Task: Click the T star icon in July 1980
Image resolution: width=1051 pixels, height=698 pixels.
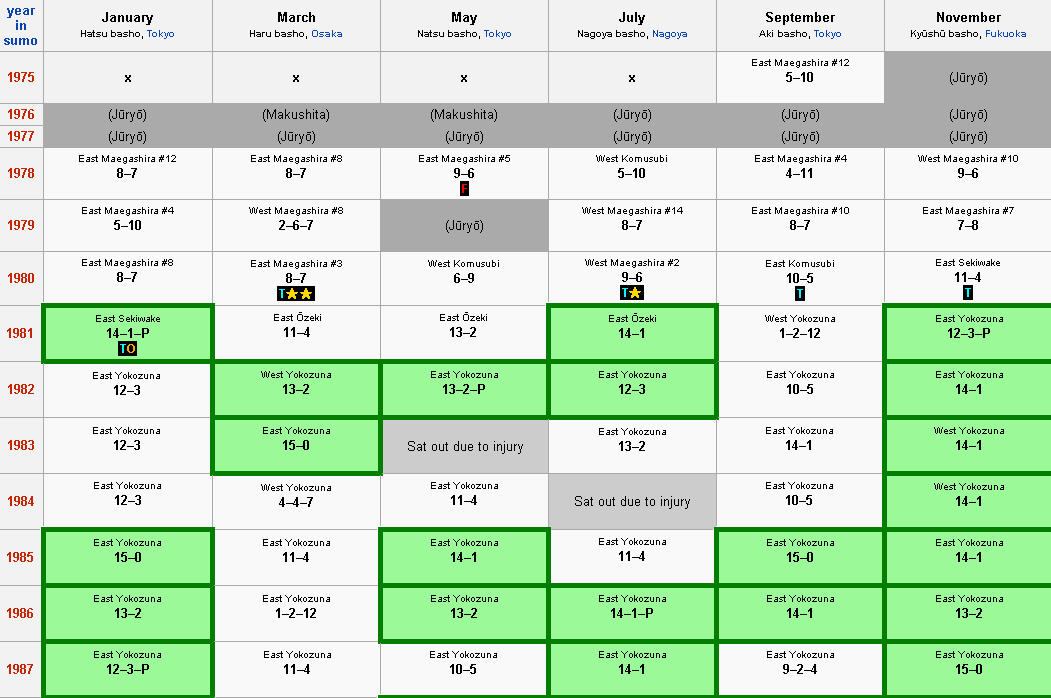Action: coord(631,292)
